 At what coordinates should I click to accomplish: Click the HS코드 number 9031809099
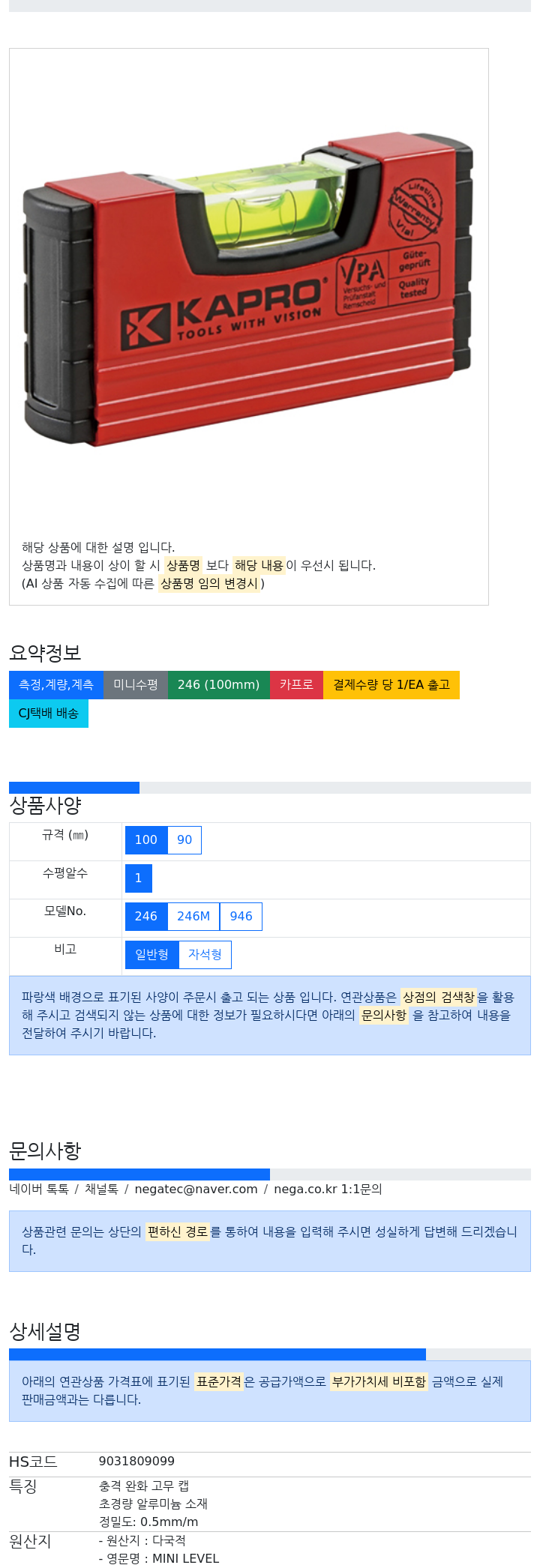click(x=136, y=1462)
